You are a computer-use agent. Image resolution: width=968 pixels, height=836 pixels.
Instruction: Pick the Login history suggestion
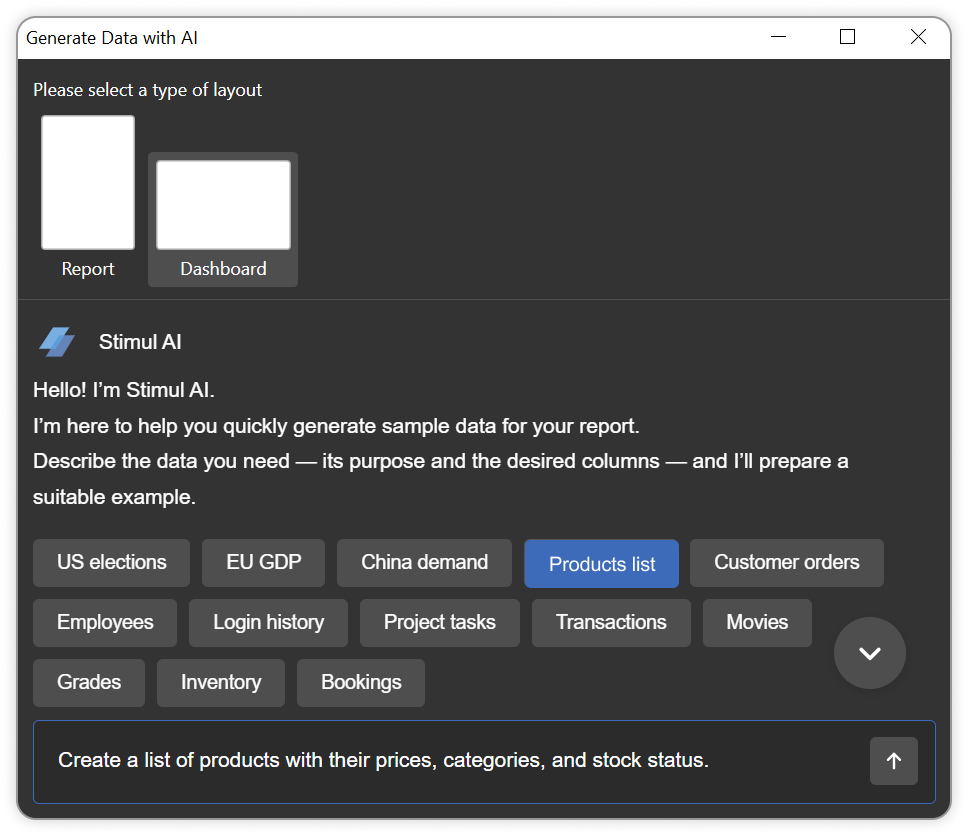click(x=268, y=622)
